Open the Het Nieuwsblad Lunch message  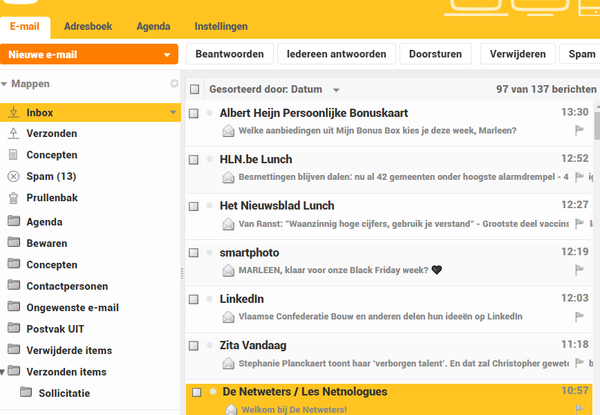pyautogui.click(x=389, y=216)
